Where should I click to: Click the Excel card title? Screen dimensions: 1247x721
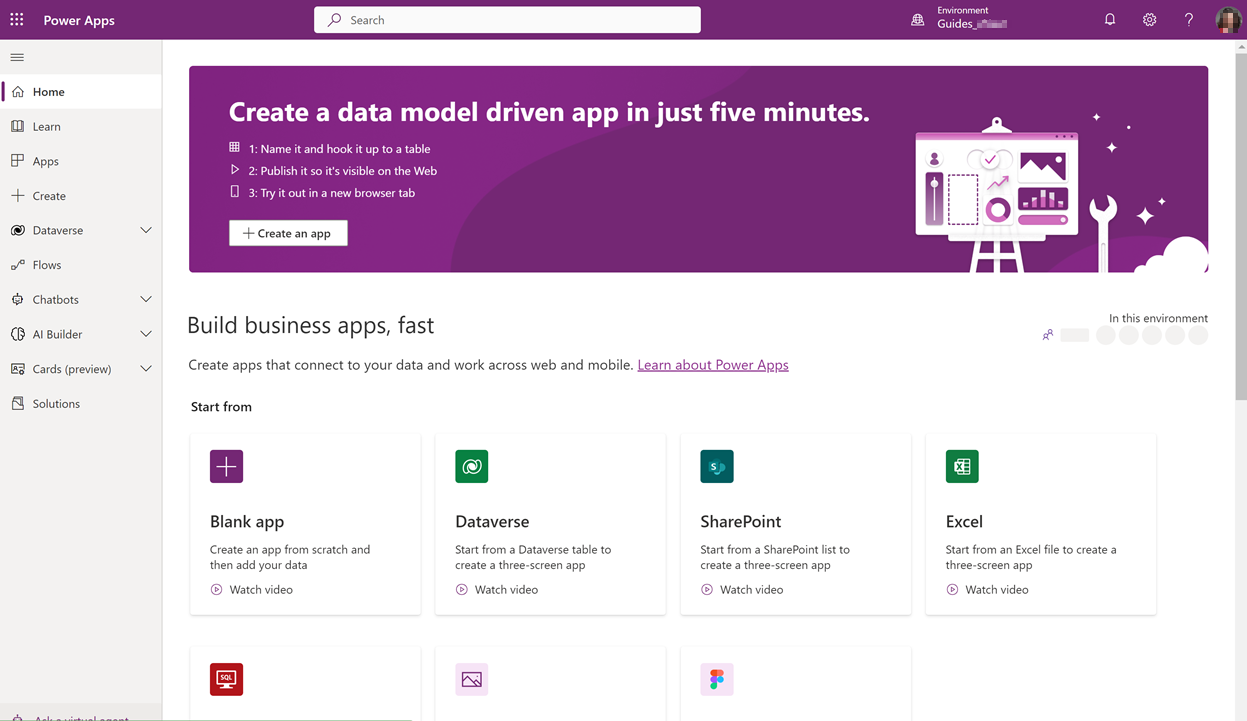(964, 521)
